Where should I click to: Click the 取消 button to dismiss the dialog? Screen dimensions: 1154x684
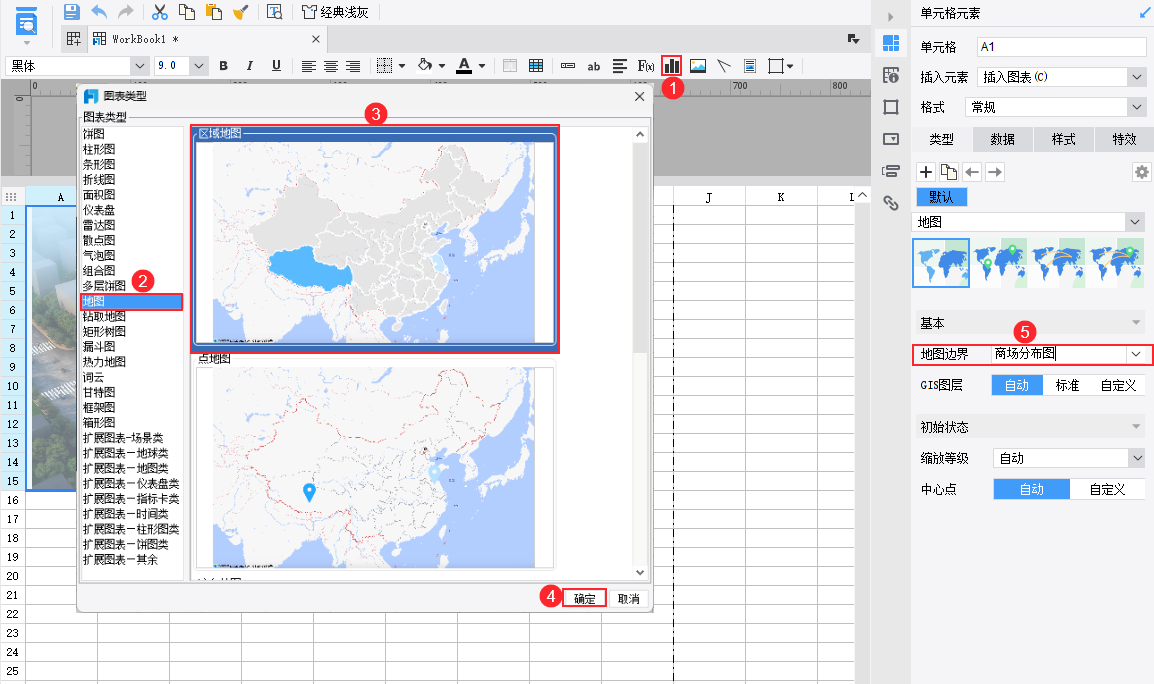629,597
